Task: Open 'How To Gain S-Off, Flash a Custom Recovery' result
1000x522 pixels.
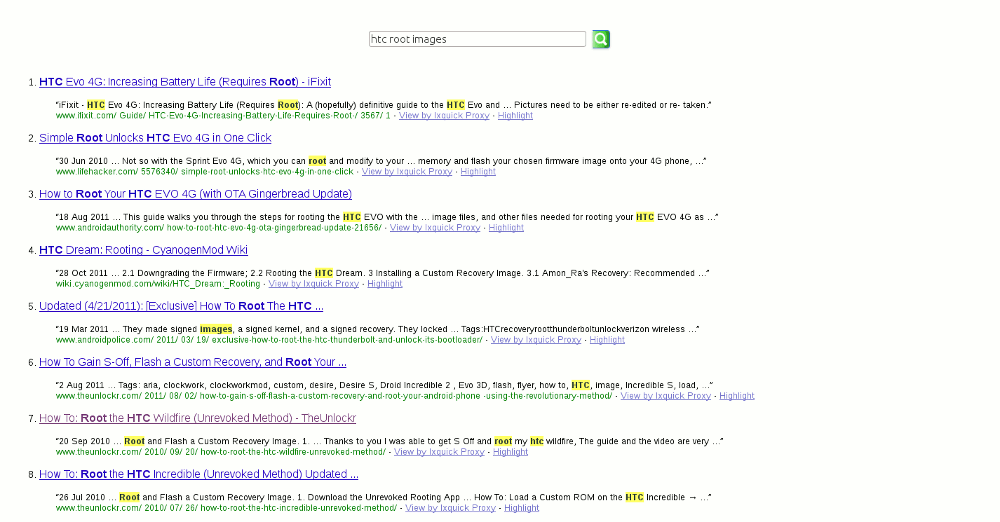Action: 193,362
